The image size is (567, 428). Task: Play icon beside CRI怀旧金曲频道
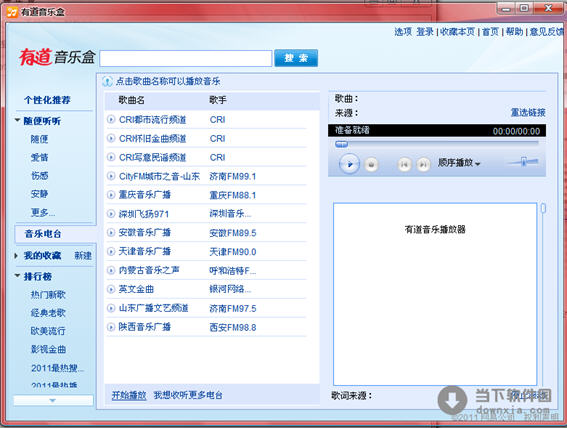click(x=111, y=138)
